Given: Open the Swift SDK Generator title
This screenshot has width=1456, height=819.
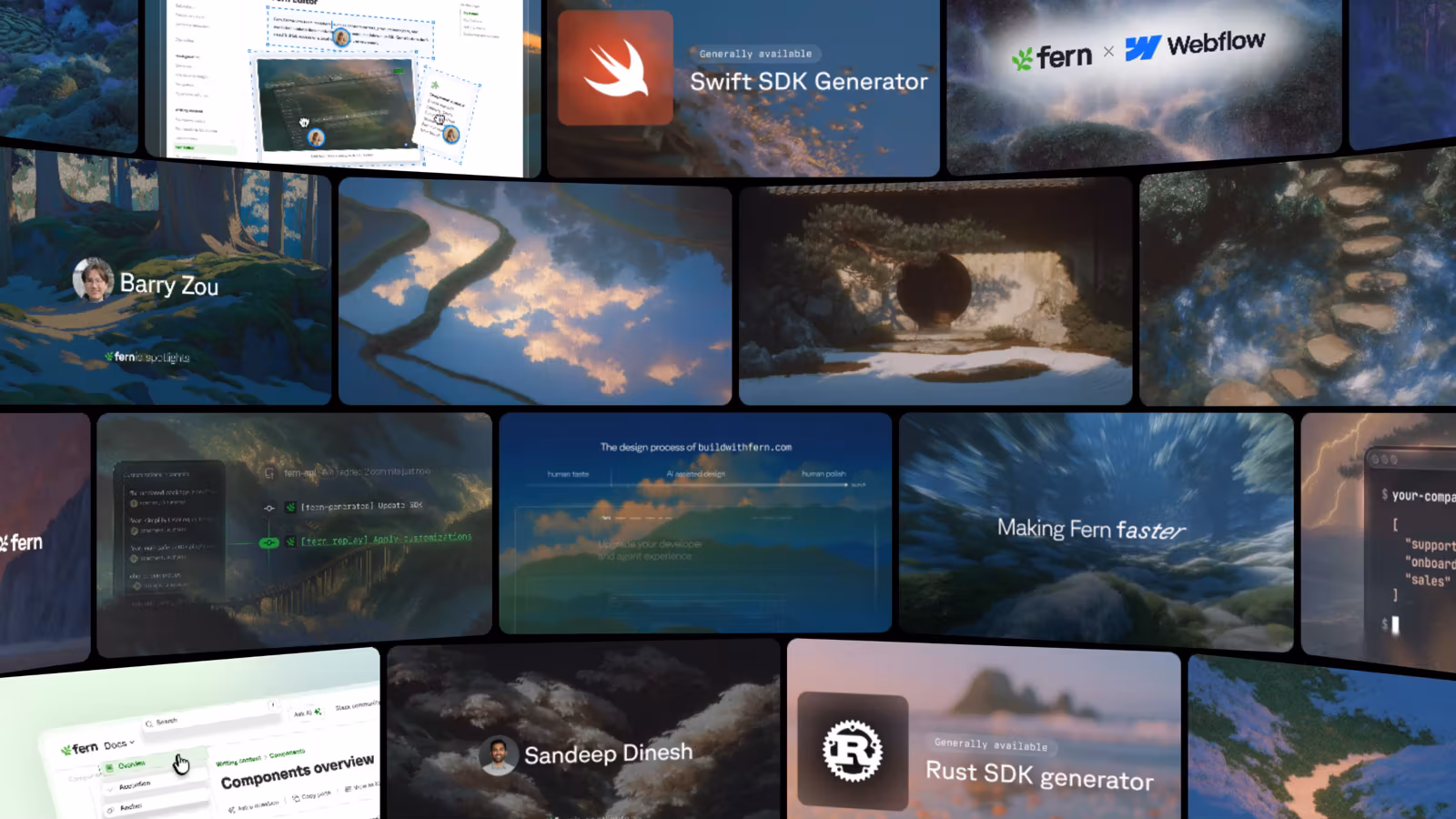Looking at the screenshot, I should click(x=808, y=82).
